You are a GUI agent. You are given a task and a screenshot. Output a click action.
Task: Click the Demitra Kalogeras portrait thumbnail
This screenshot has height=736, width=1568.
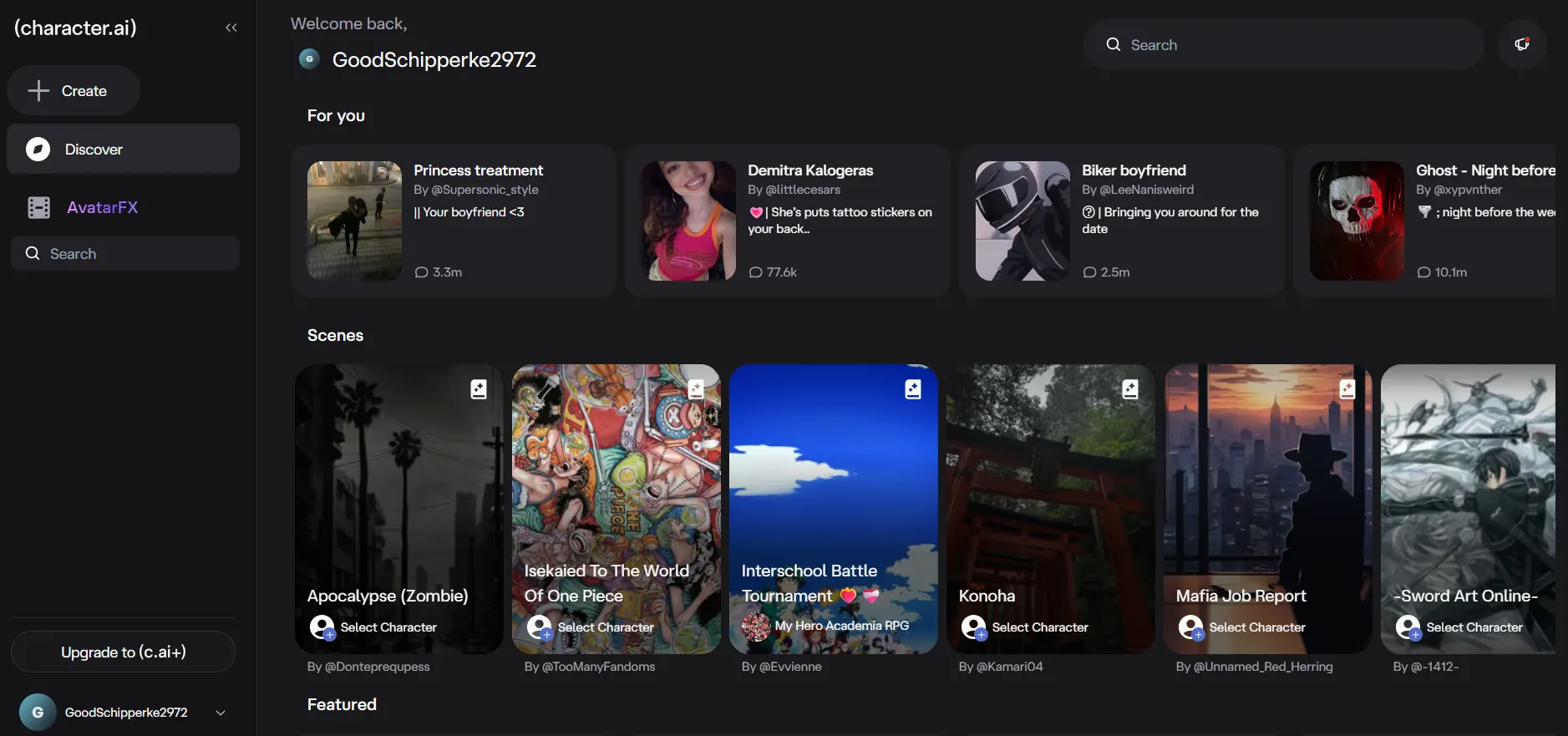(x=688, y=221)
